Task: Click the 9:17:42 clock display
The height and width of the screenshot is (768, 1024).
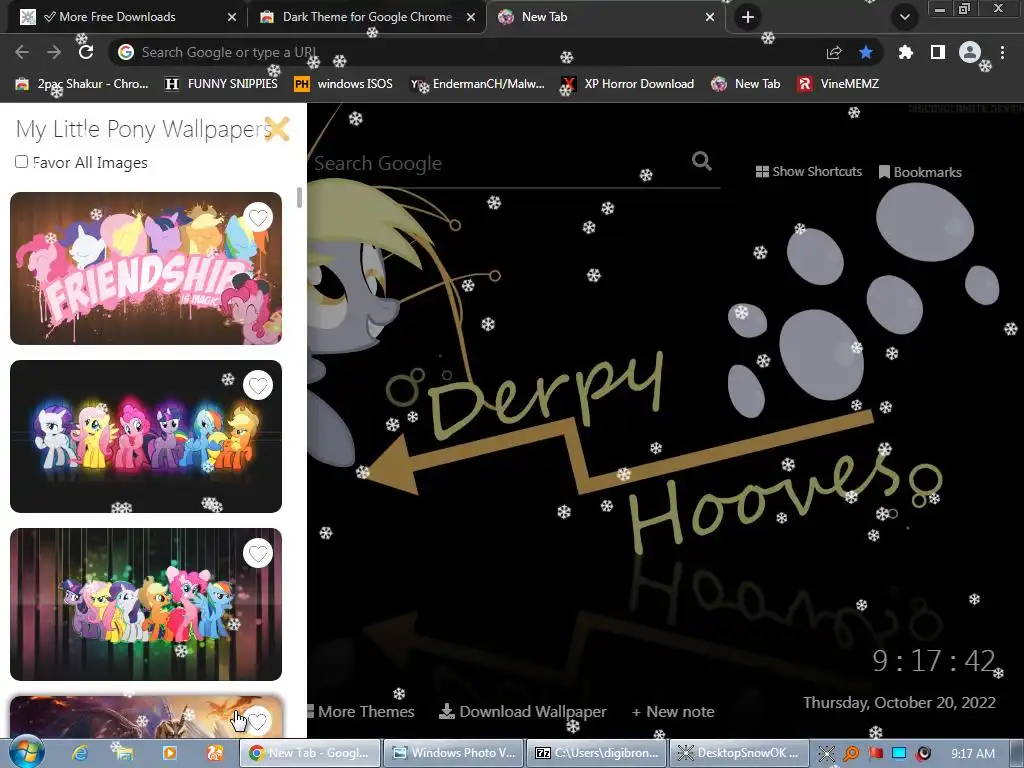Action: pos(934,661)
